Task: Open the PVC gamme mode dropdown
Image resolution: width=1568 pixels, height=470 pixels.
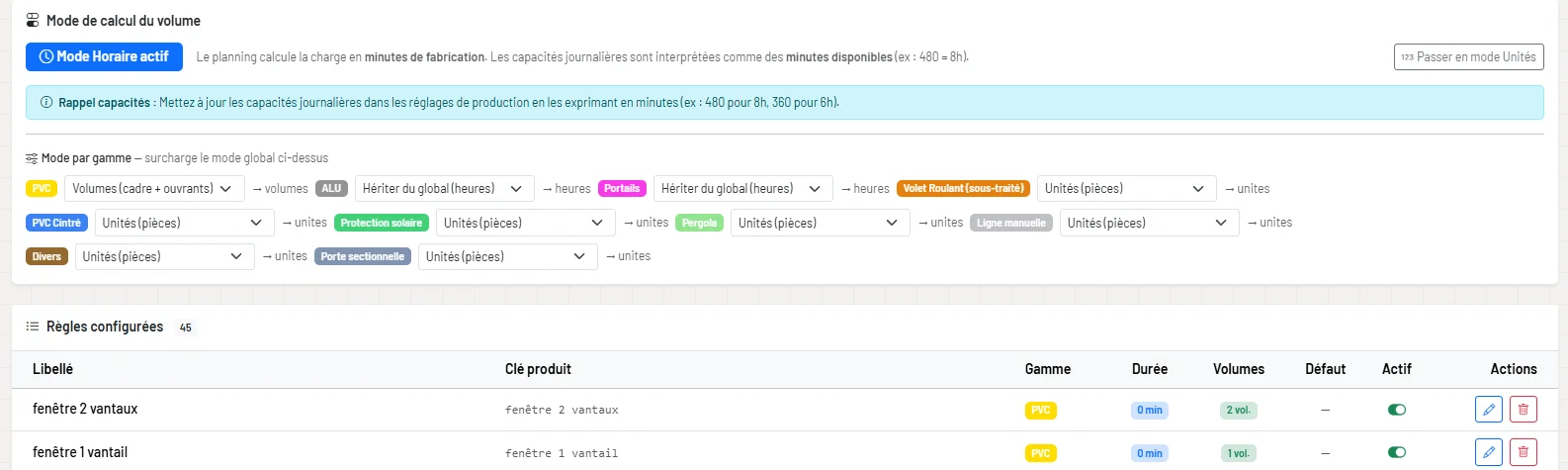Action: click(154, 188)
